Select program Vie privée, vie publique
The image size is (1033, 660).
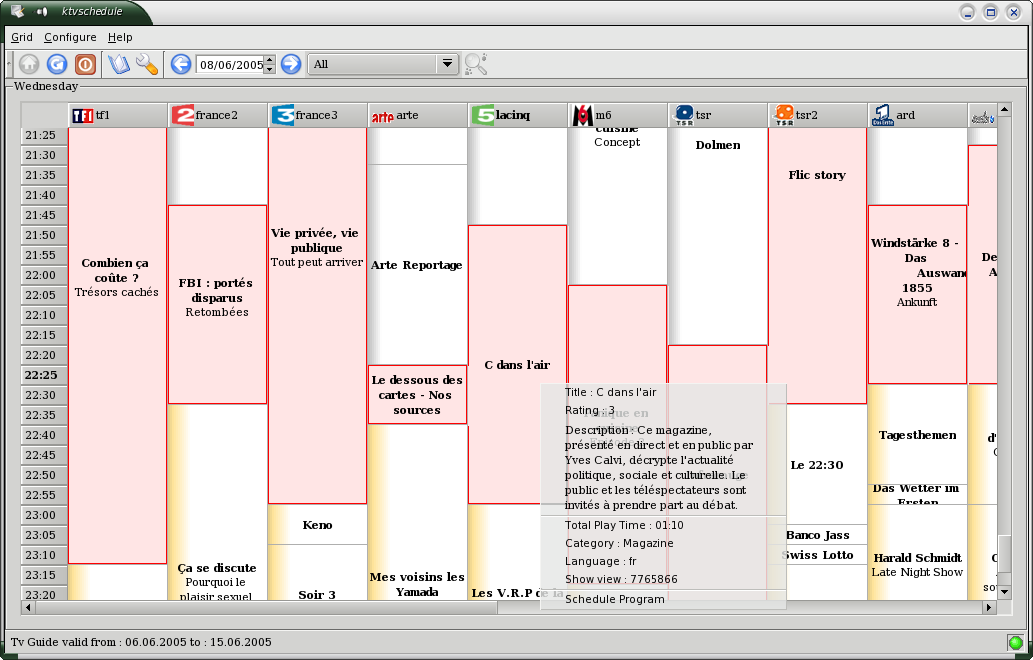[317, 316]
